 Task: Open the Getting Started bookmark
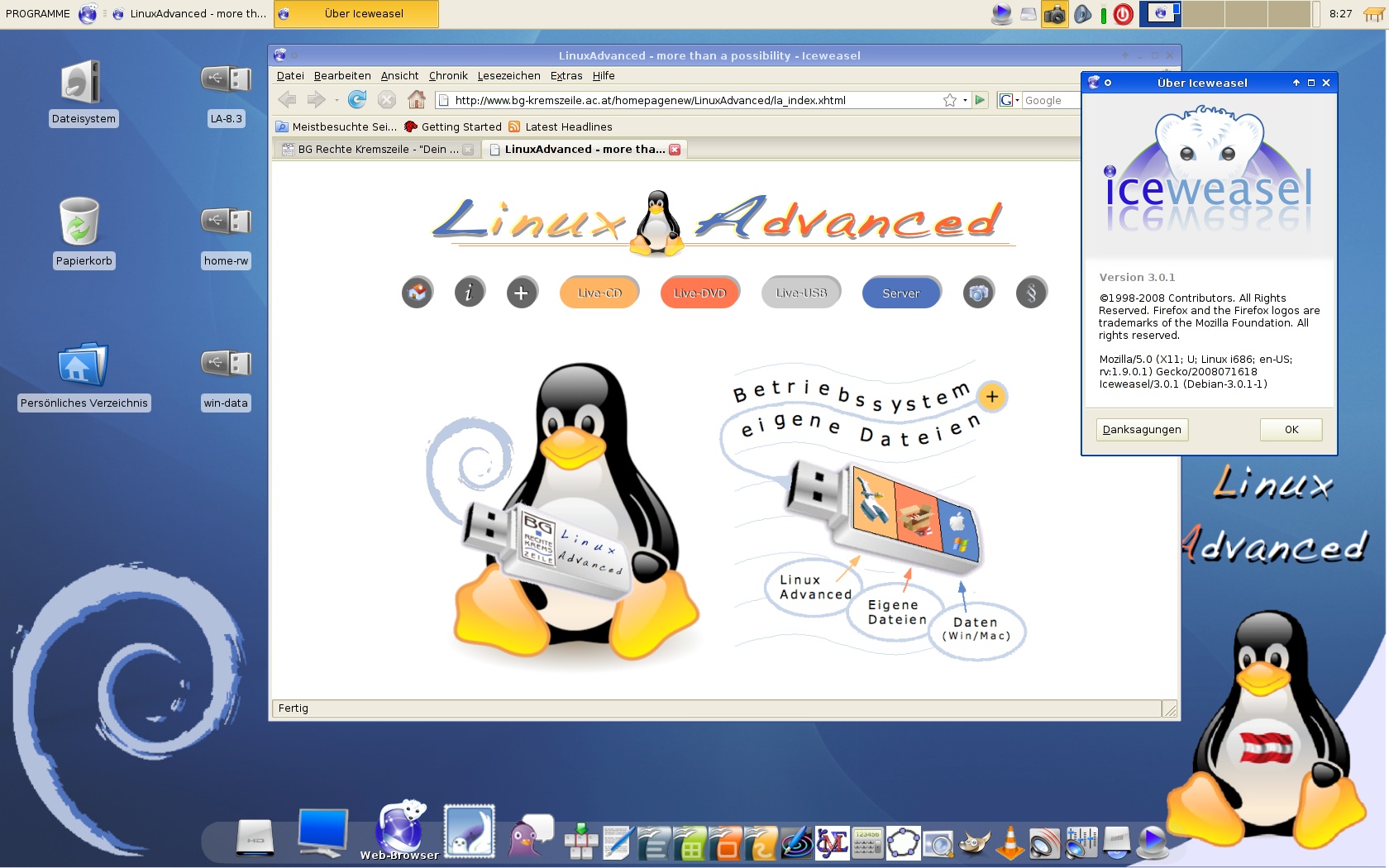453,126
